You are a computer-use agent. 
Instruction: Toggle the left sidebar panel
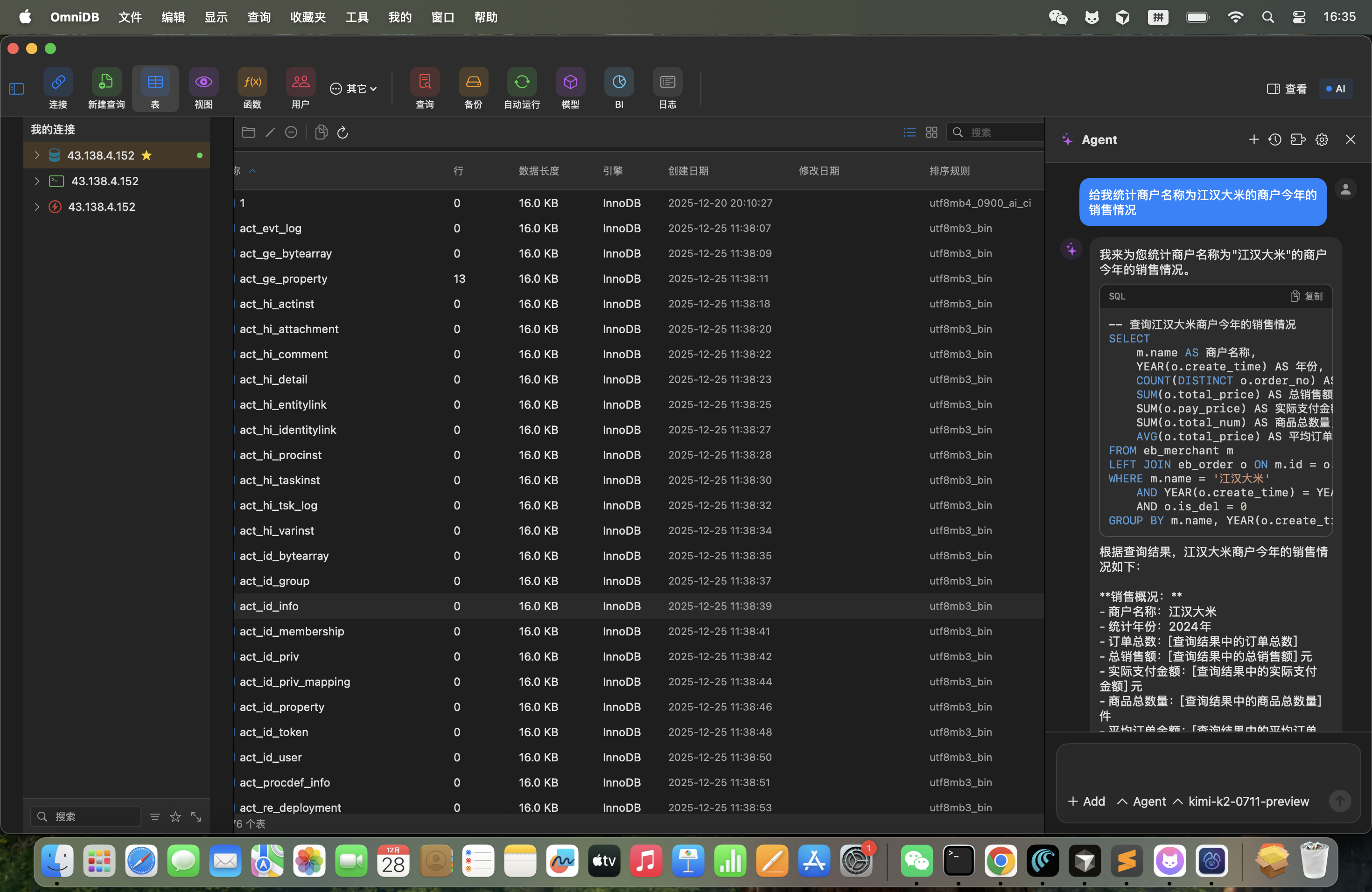(17, 89)
